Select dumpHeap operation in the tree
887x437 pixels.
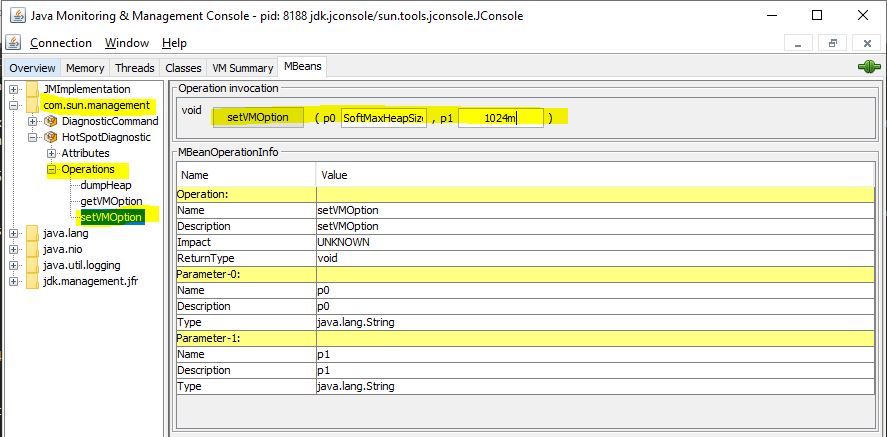click(106, 185)
